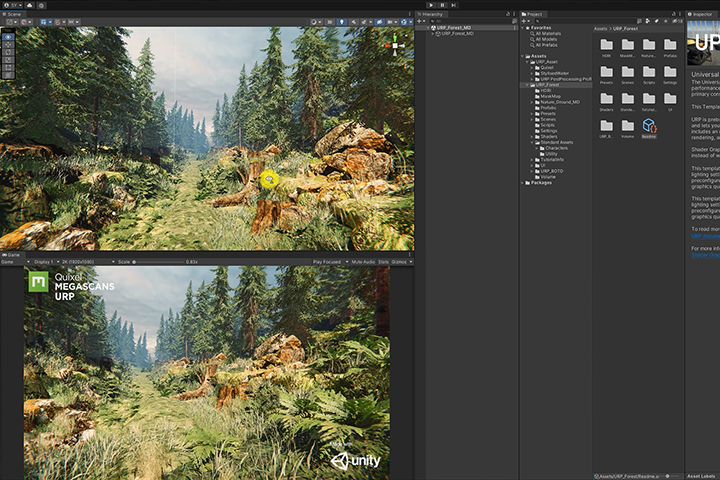Click the Pause button in the top toolbar

coord(442,5)
